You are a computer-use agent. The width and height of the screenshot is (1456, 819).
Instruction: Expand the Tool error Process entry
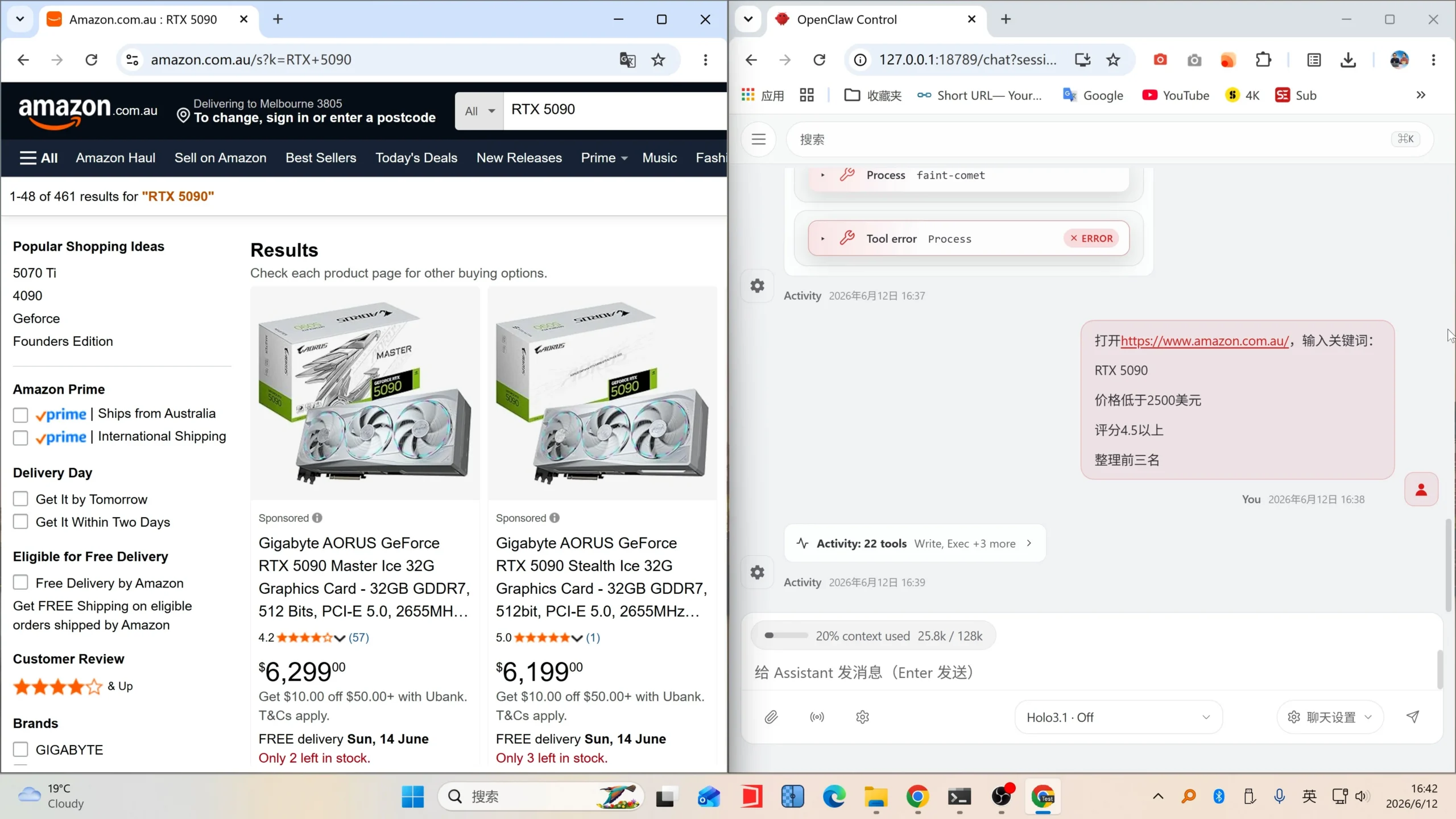968,238
